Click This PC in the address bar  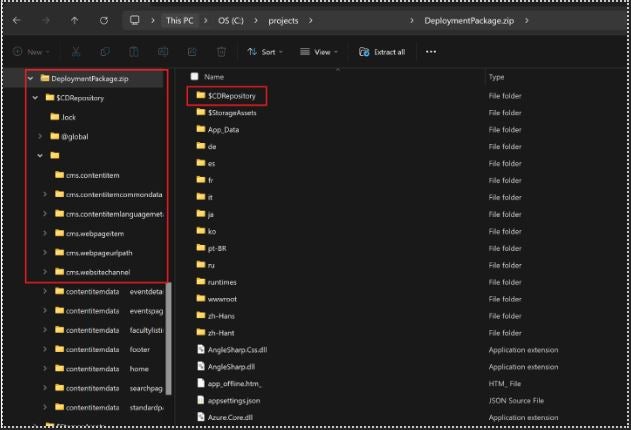pos(180,20)
